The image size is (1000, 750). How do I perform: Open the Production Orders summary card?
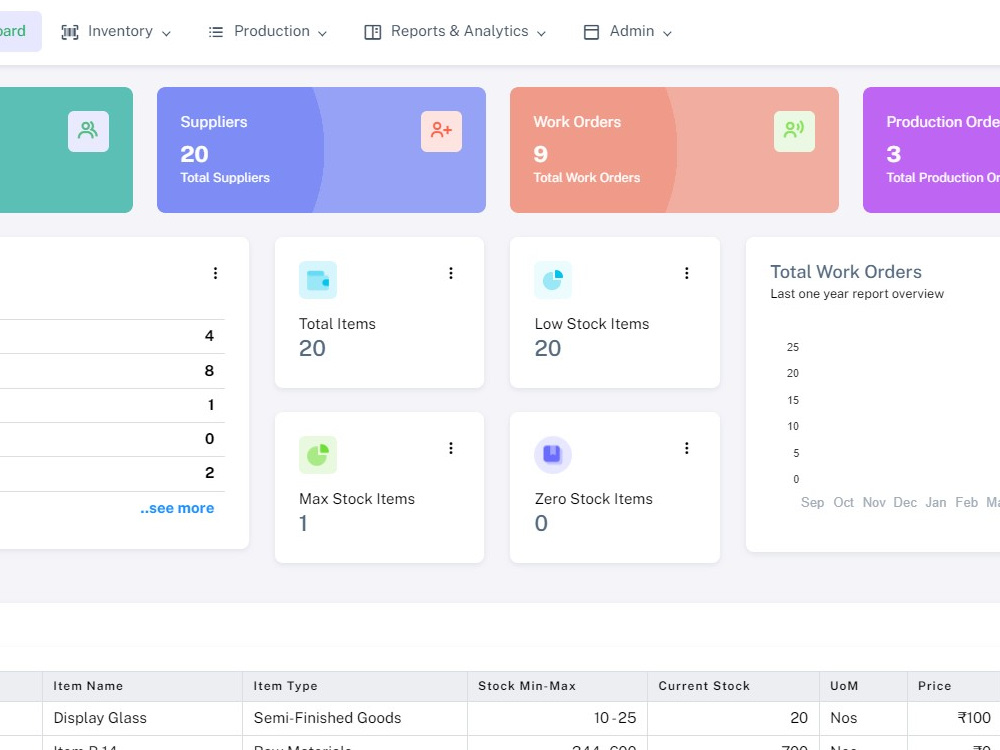[x=931, y=150]
